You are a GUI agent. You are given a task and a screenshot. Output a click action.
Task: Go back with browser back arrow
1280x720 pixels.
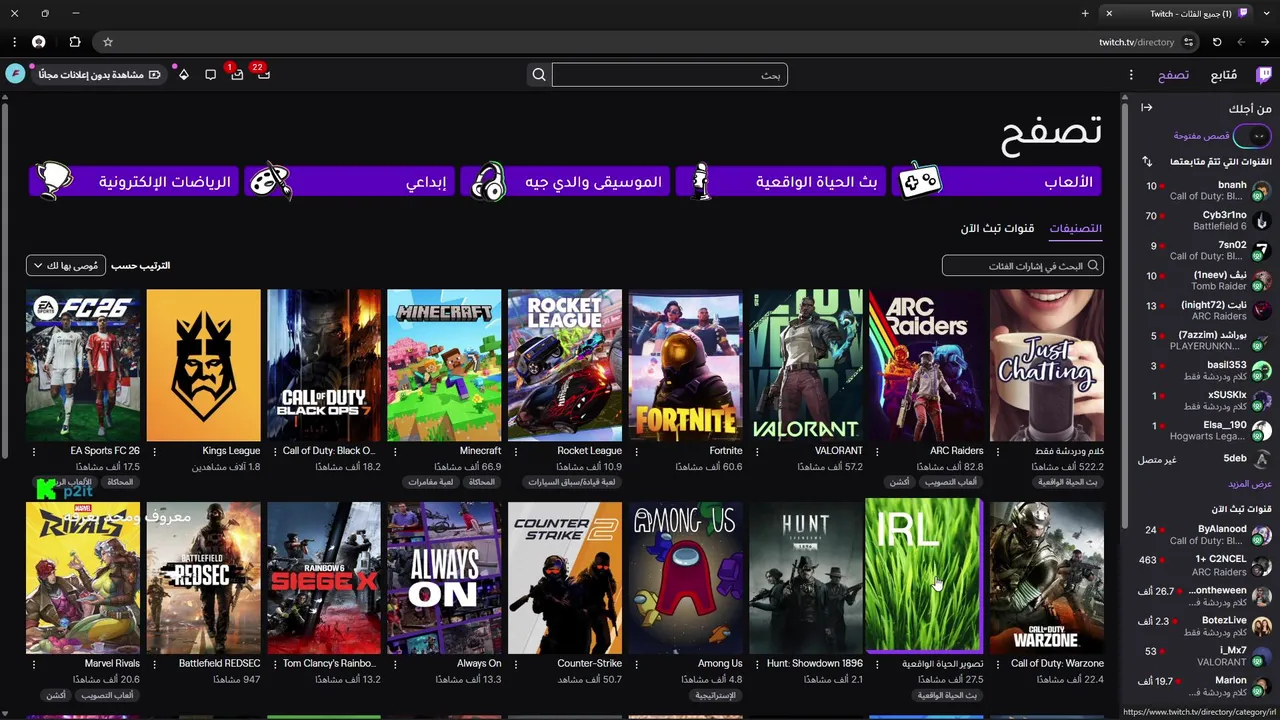click(1265, 42)
